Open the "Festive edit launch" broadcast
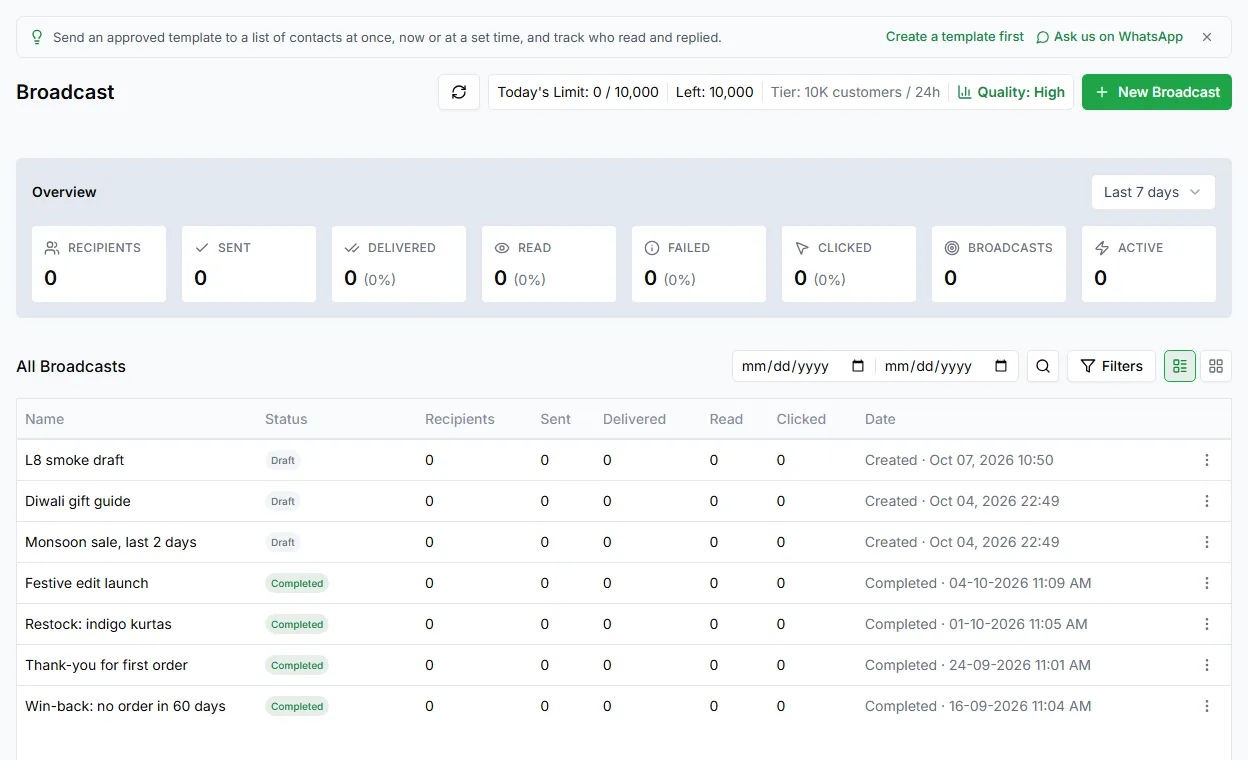The image size is (1248, 760). click(x=87, y=583)
